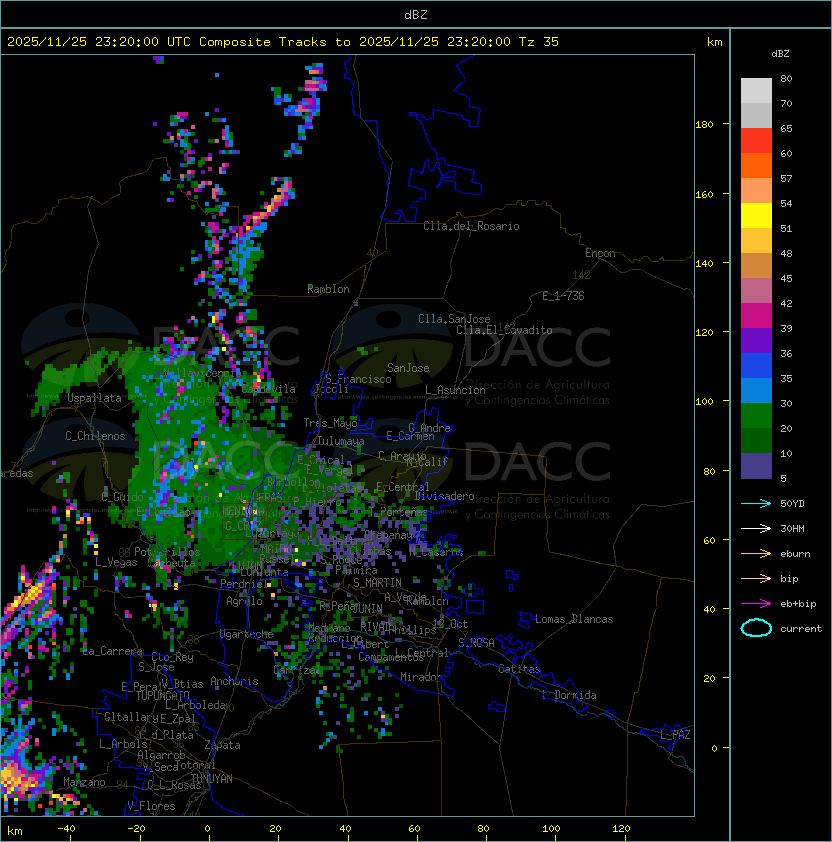The height and width of the screenshot is (842, 832).
Task: Click the 'km' label at bottom left
Action: pyautogui.click(x=15, y=831)
